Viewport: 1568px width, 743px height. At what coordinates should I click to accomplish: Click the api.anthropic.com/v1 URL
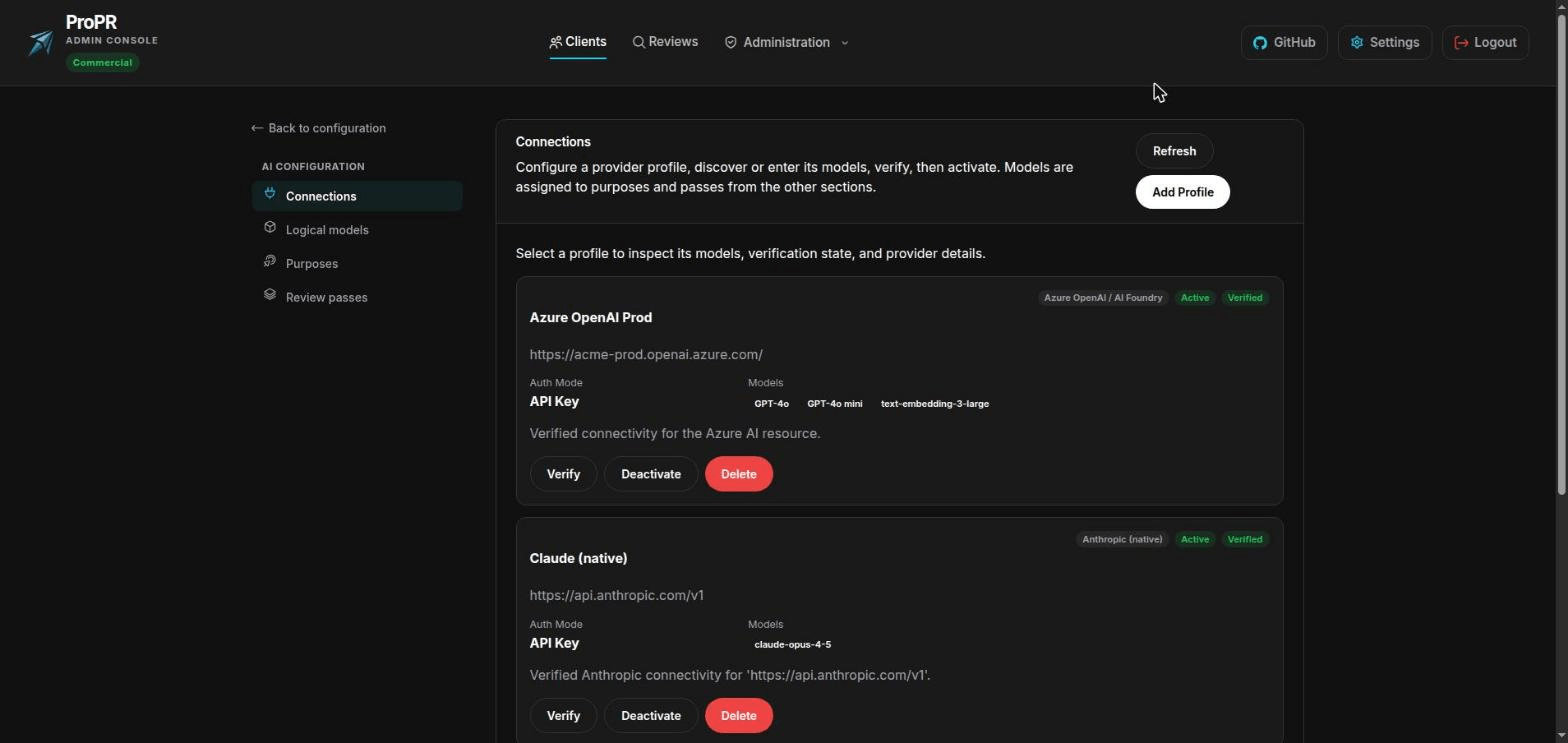tap(616, 596)
